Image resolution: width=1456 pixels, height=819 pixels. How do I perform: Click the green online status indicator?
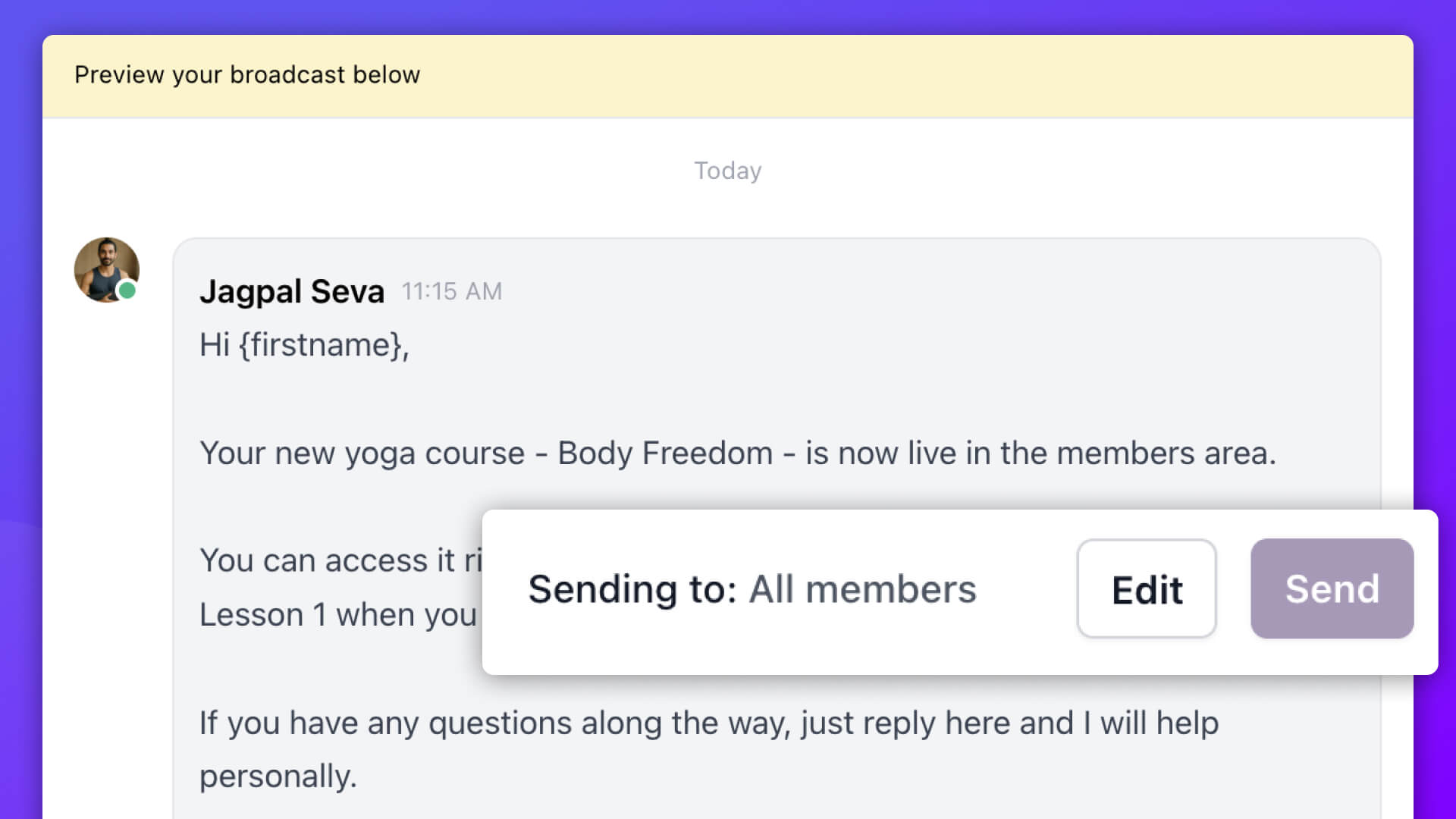[x=127, y=291]
